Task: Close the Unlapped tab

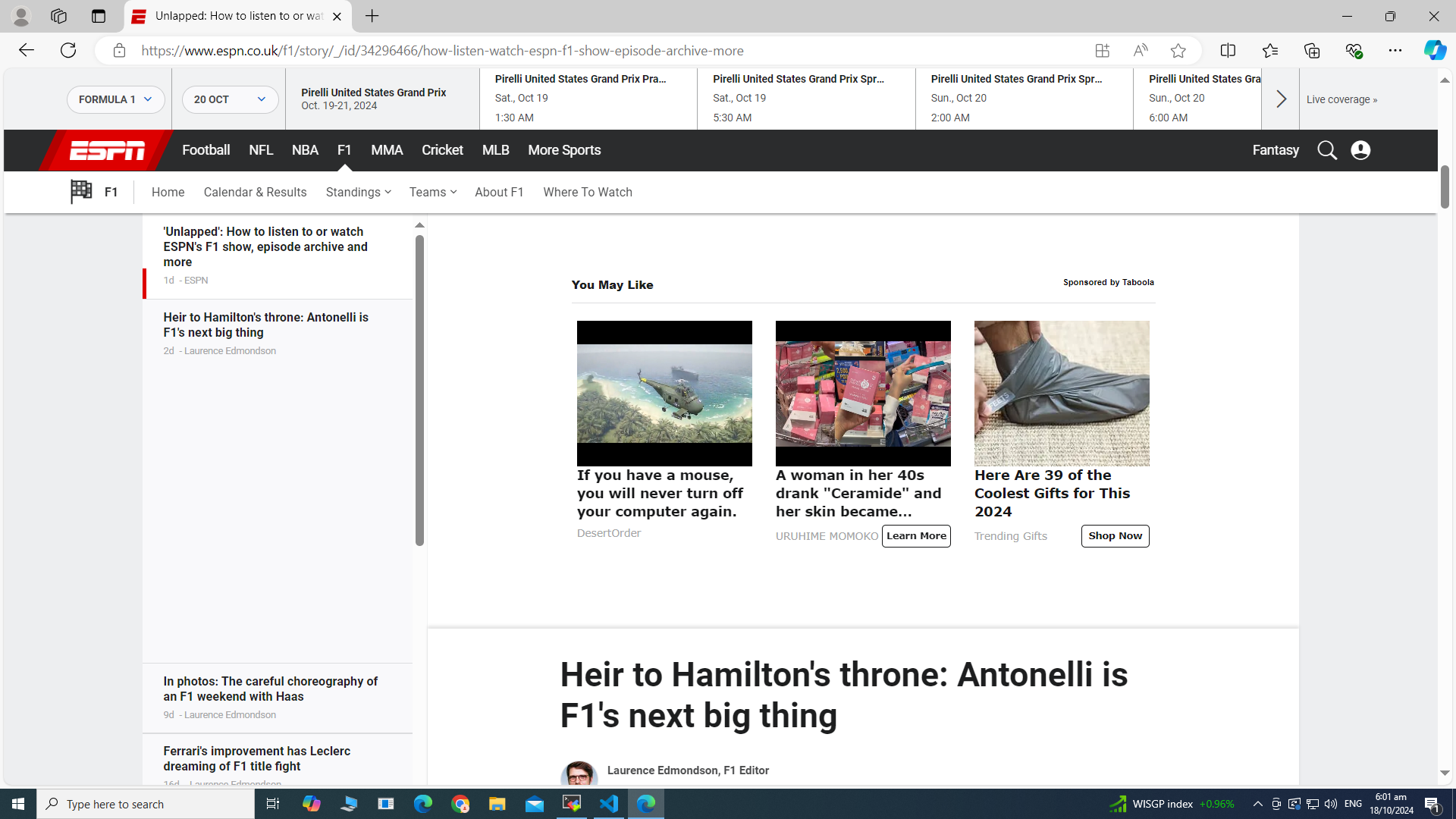Action: click(x=337, y=16)
